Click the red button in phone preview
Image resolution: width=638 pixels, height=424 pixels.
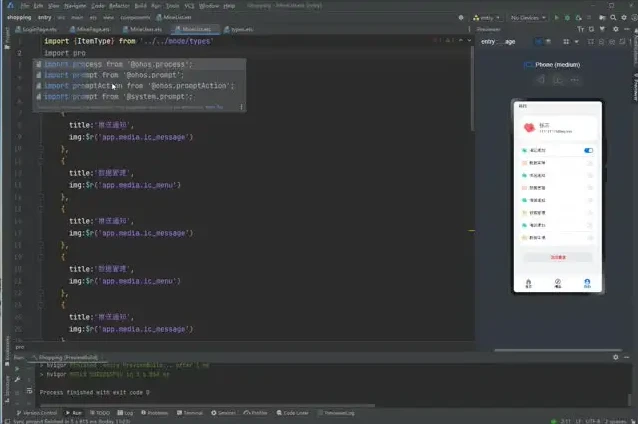coord(557,257)
